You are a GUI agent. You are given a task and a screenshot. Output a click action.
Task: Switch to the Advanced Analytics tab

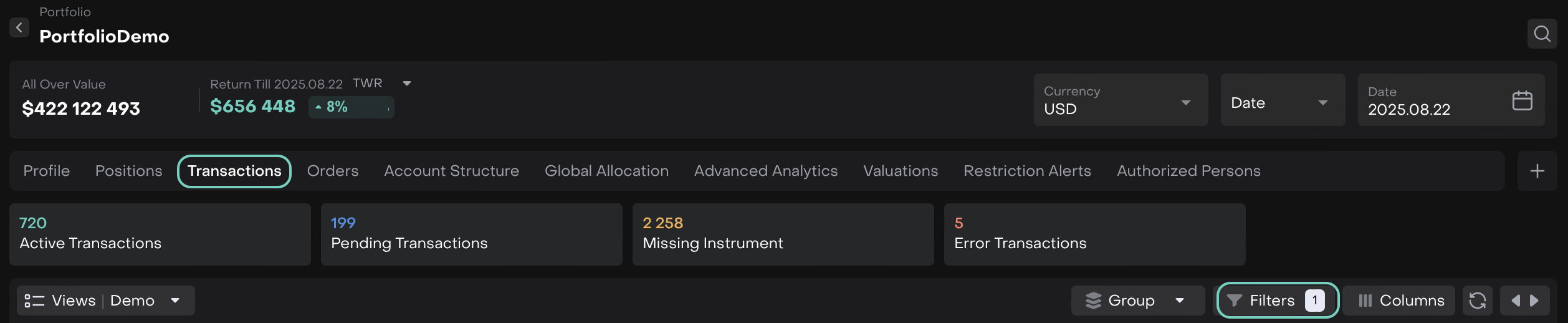tap(765, 171)
